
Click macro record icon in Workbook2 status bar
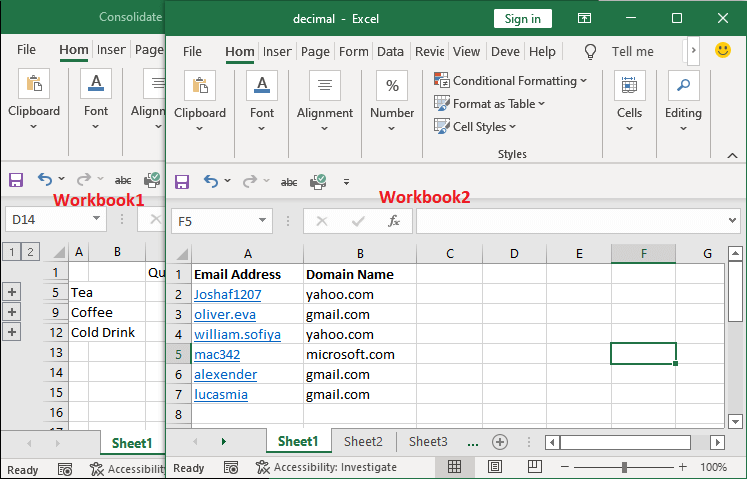click(231, 467)
